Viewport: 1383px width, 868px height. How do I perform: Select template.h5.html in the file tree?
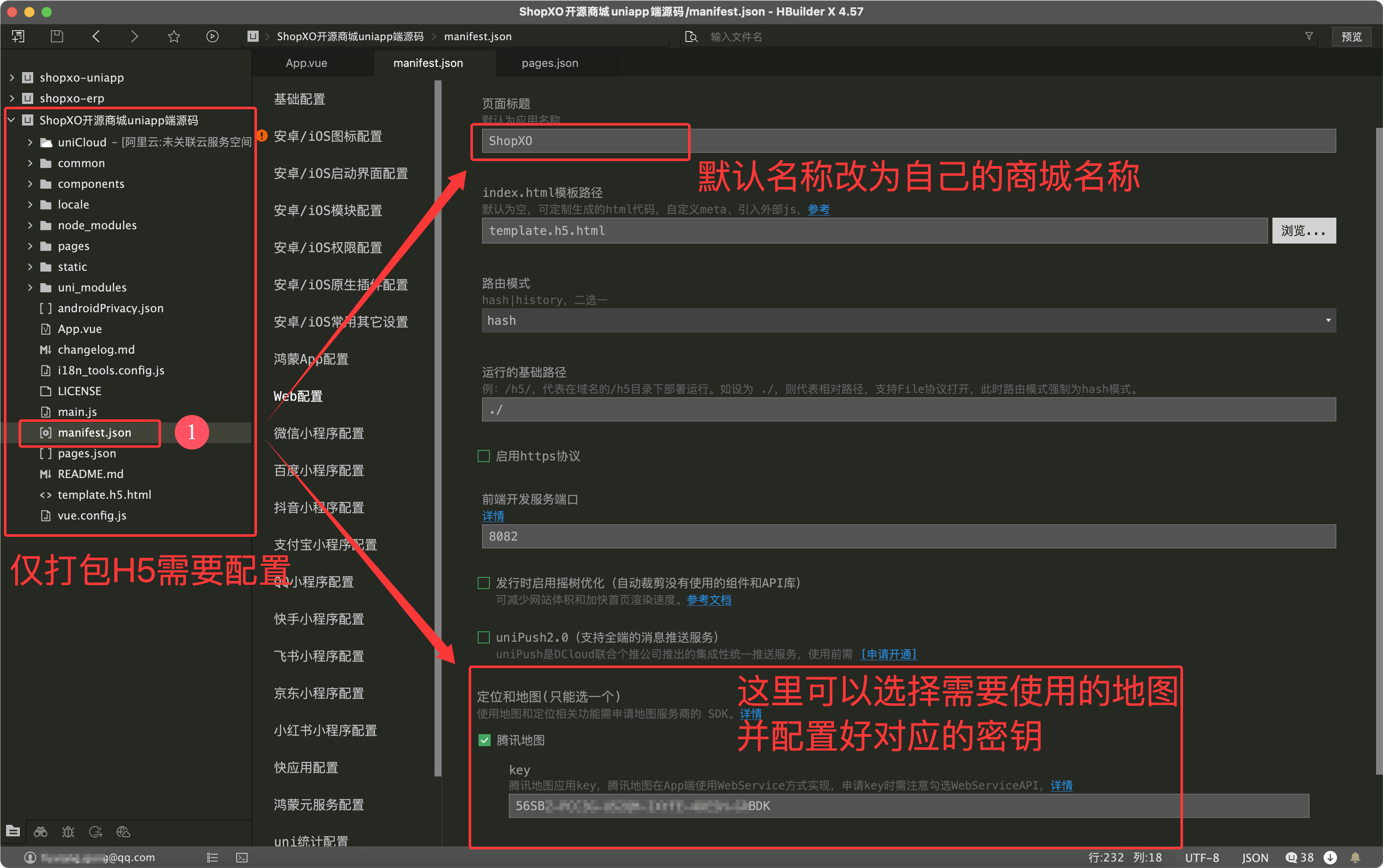click(x=104, y=494)
